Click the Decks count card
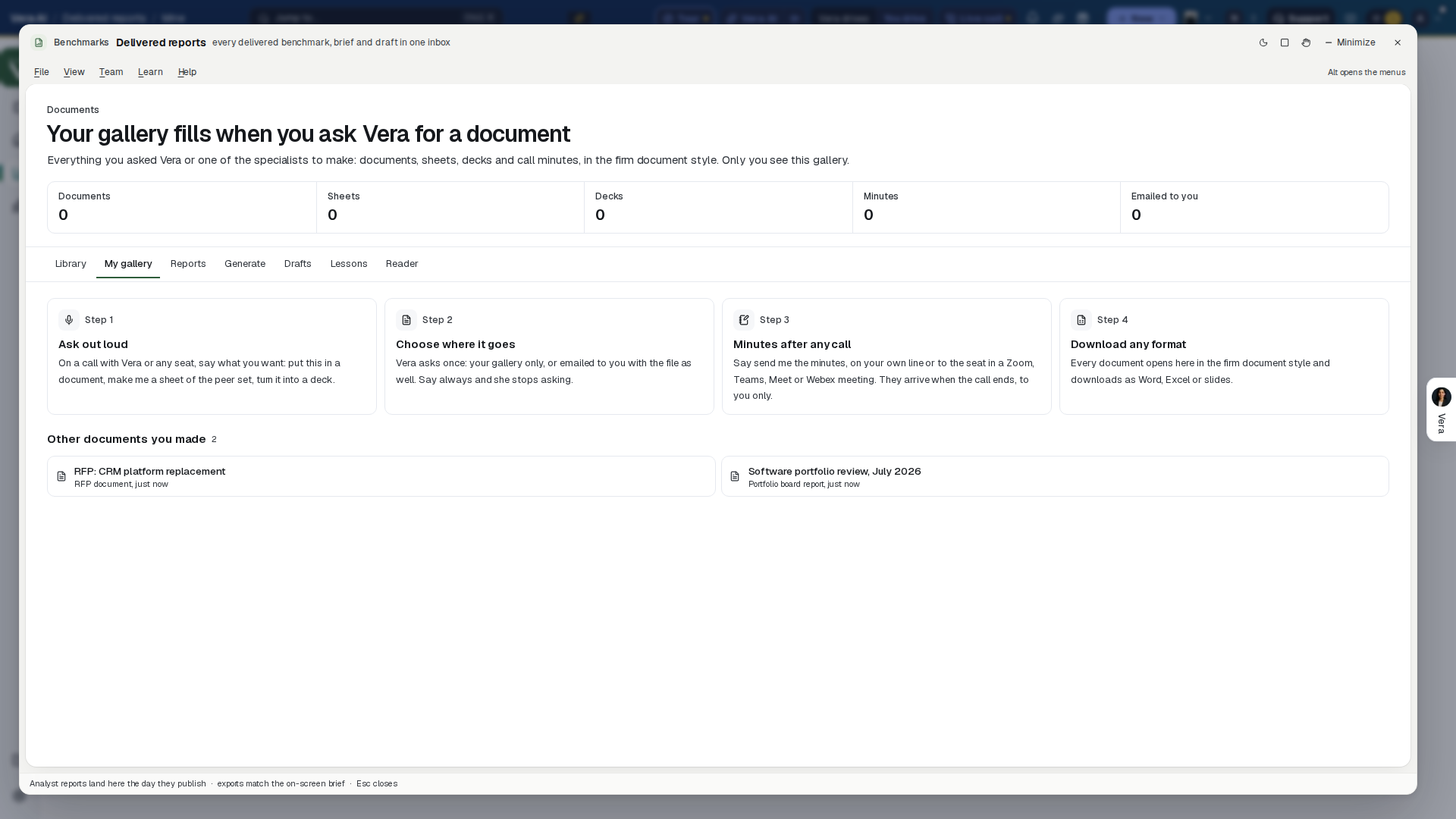Screen dimensions: 1456x819 coord(718,207)
